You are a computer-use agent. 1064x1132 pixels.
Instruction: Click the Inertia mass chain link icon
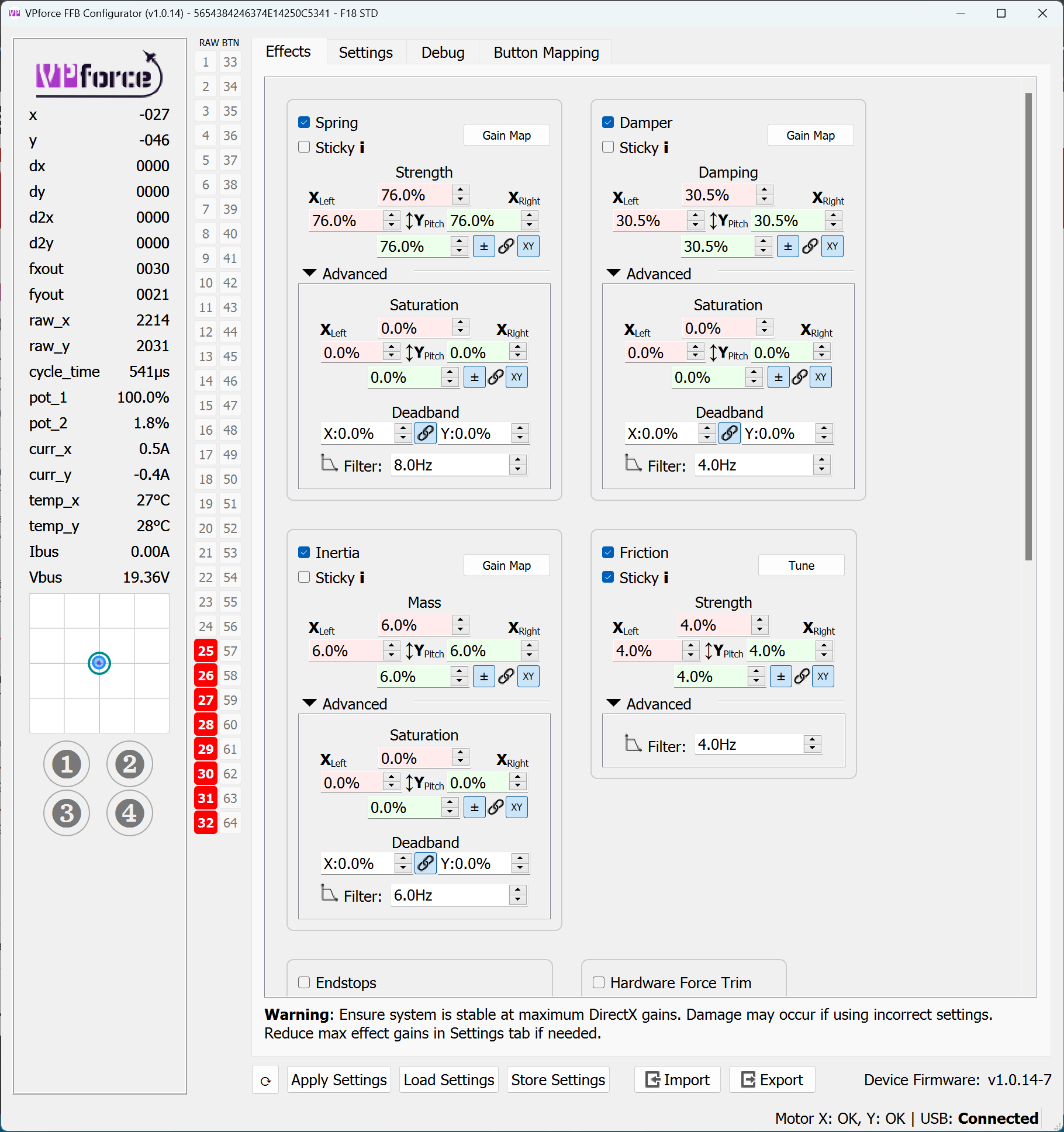pos(506,677)
